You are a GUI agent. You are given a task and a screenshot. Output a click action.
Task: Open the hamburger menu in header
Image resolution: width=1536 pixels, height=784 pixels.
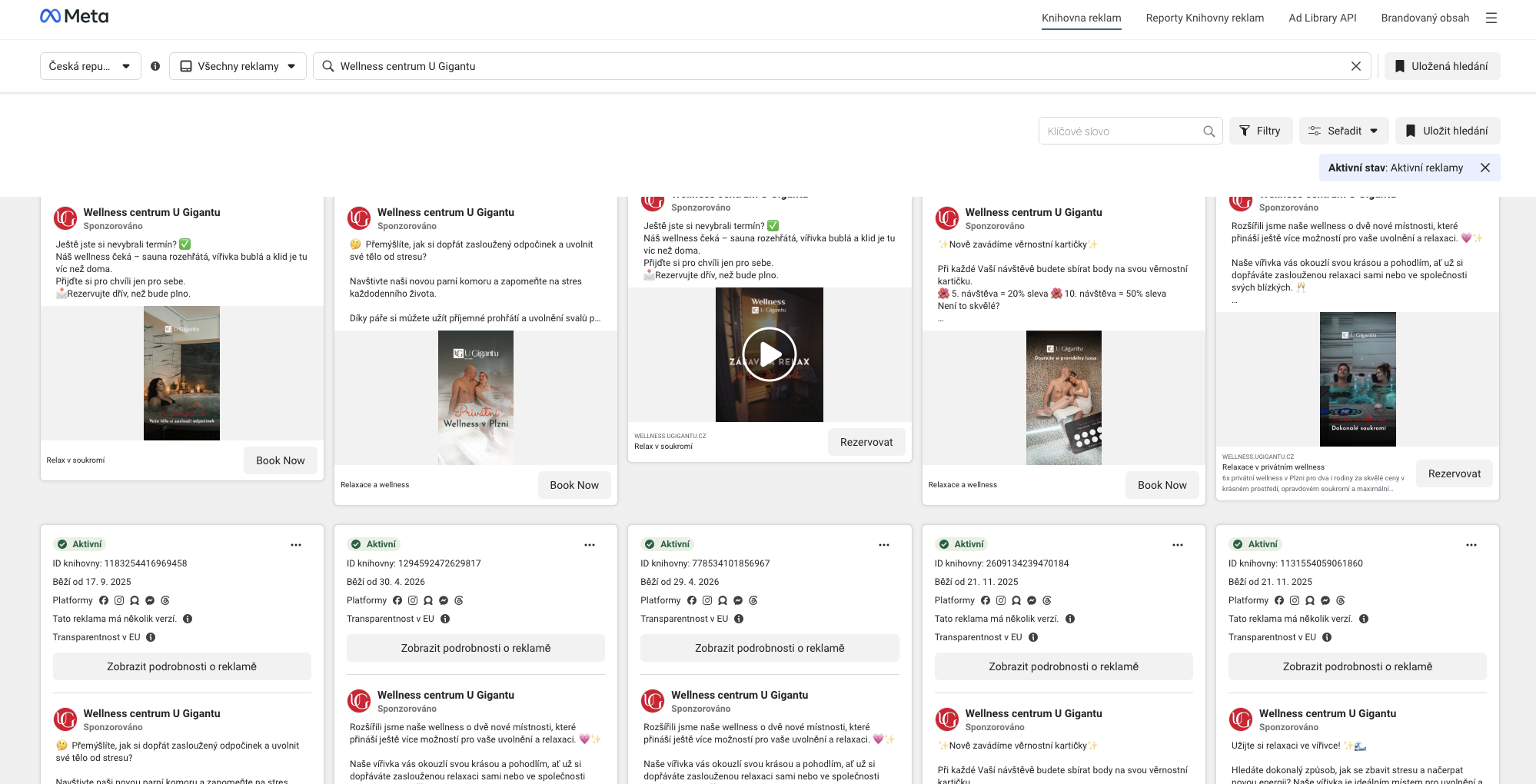[1491, 18]
